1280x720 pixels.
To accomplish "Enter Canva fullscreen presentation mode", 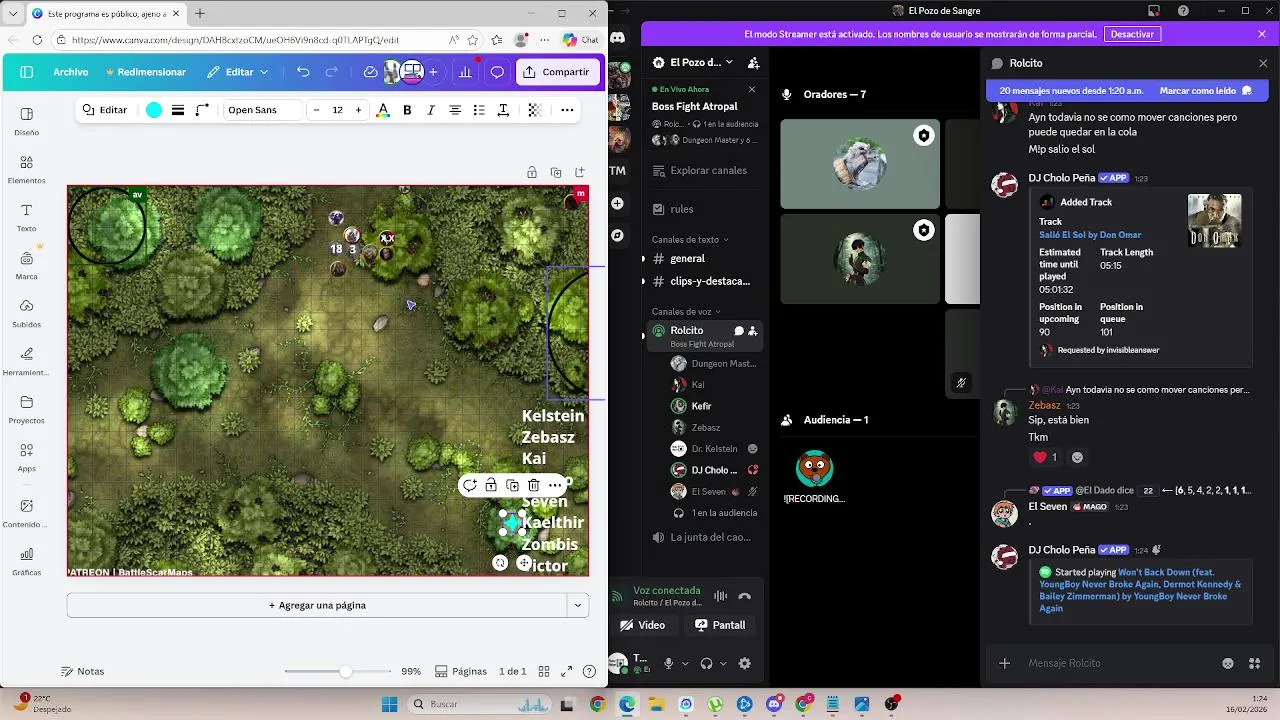I will [566, 672].
